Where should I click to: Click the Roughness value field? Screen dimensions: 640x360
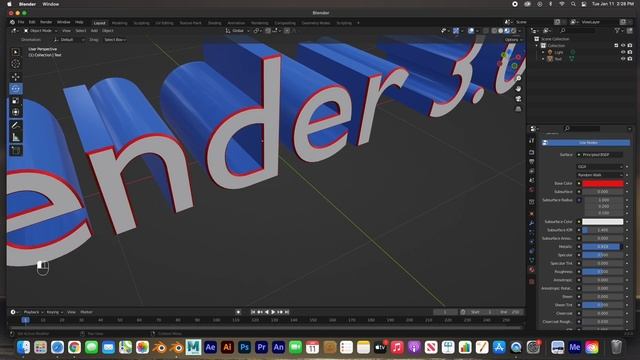(602, 271)
